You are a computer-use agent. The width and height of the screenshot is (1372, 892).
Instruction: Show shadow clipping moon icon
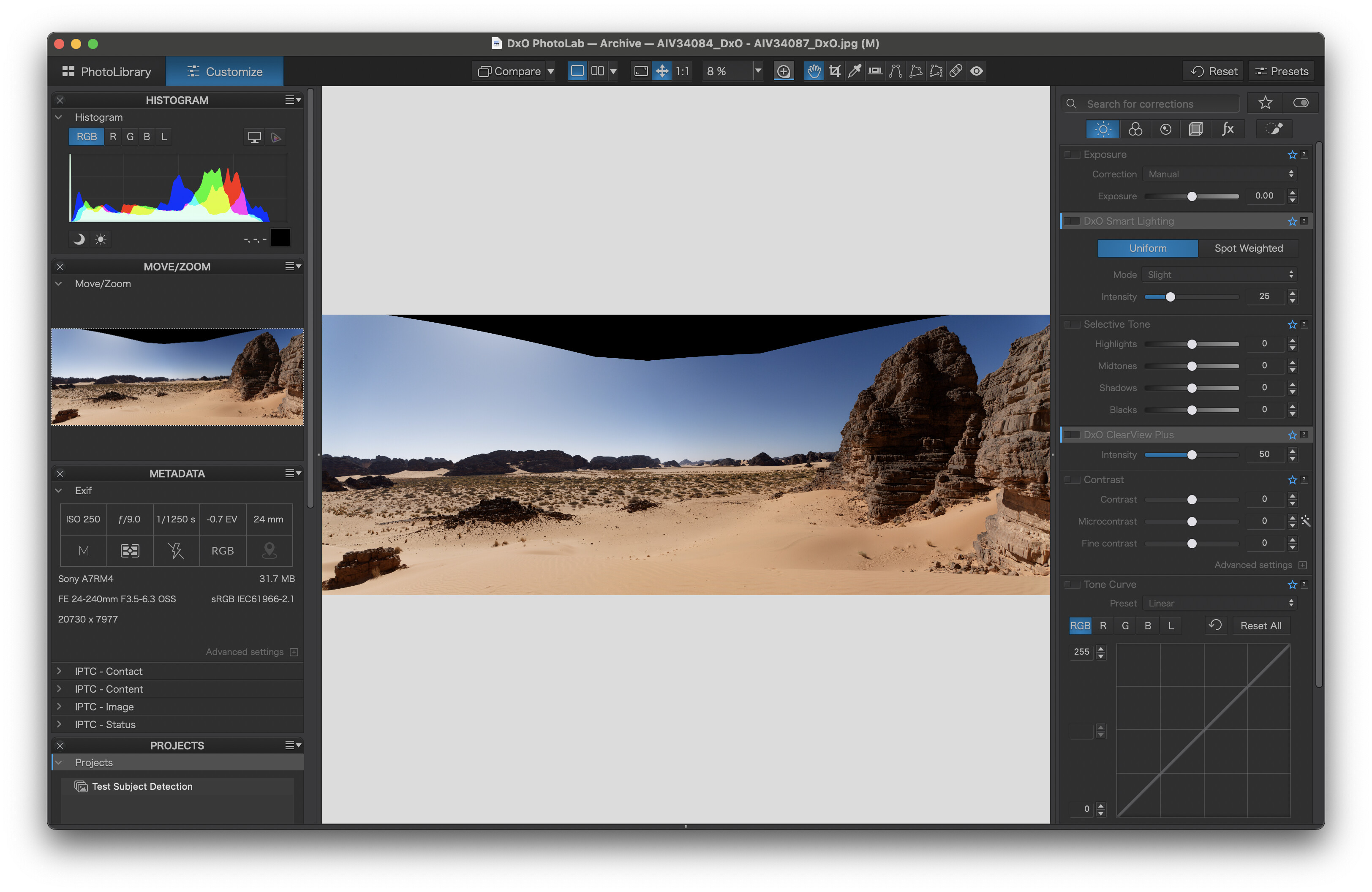79,239
